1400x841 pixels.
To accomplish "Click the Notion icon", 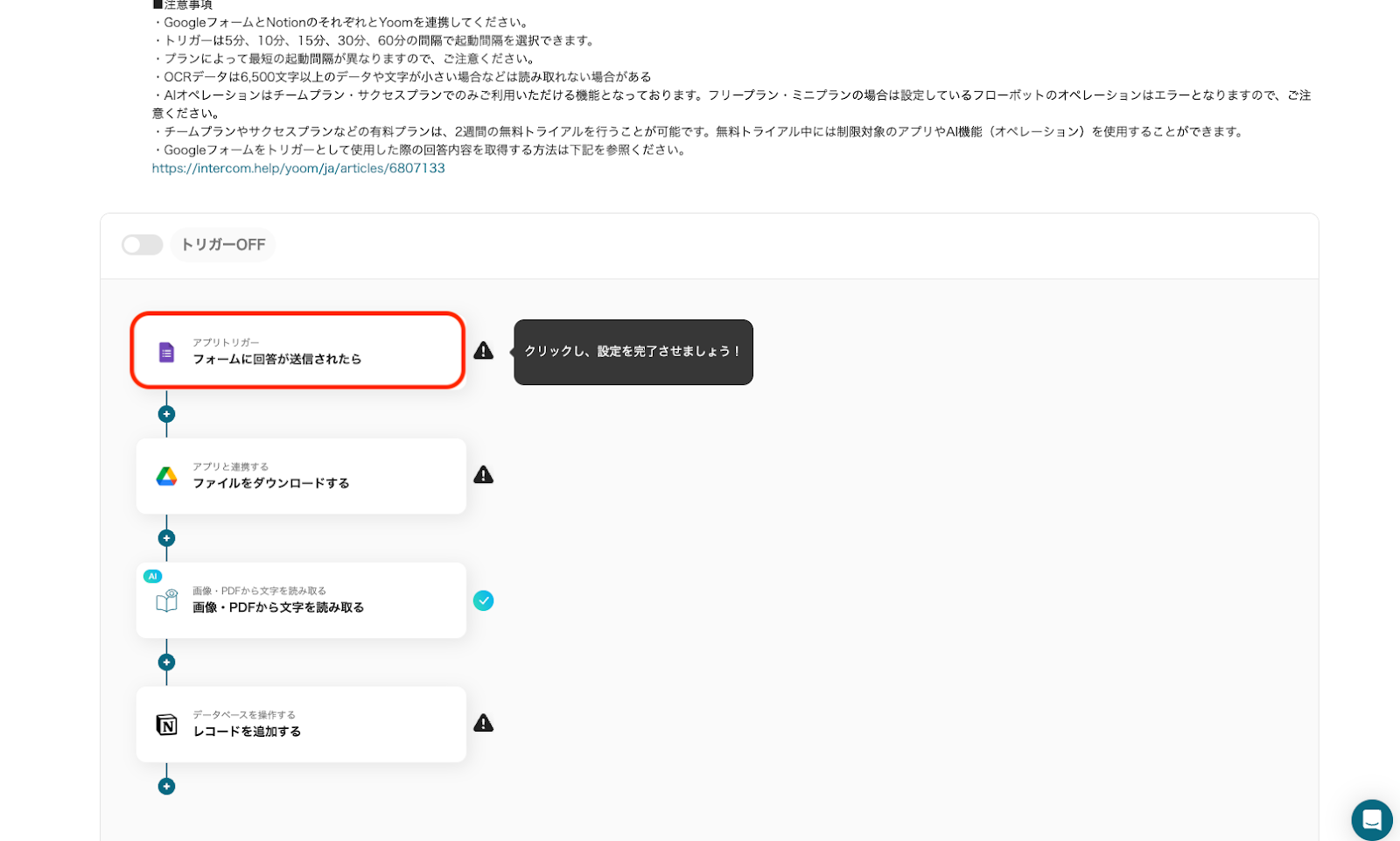I will (x=166, y=725).
